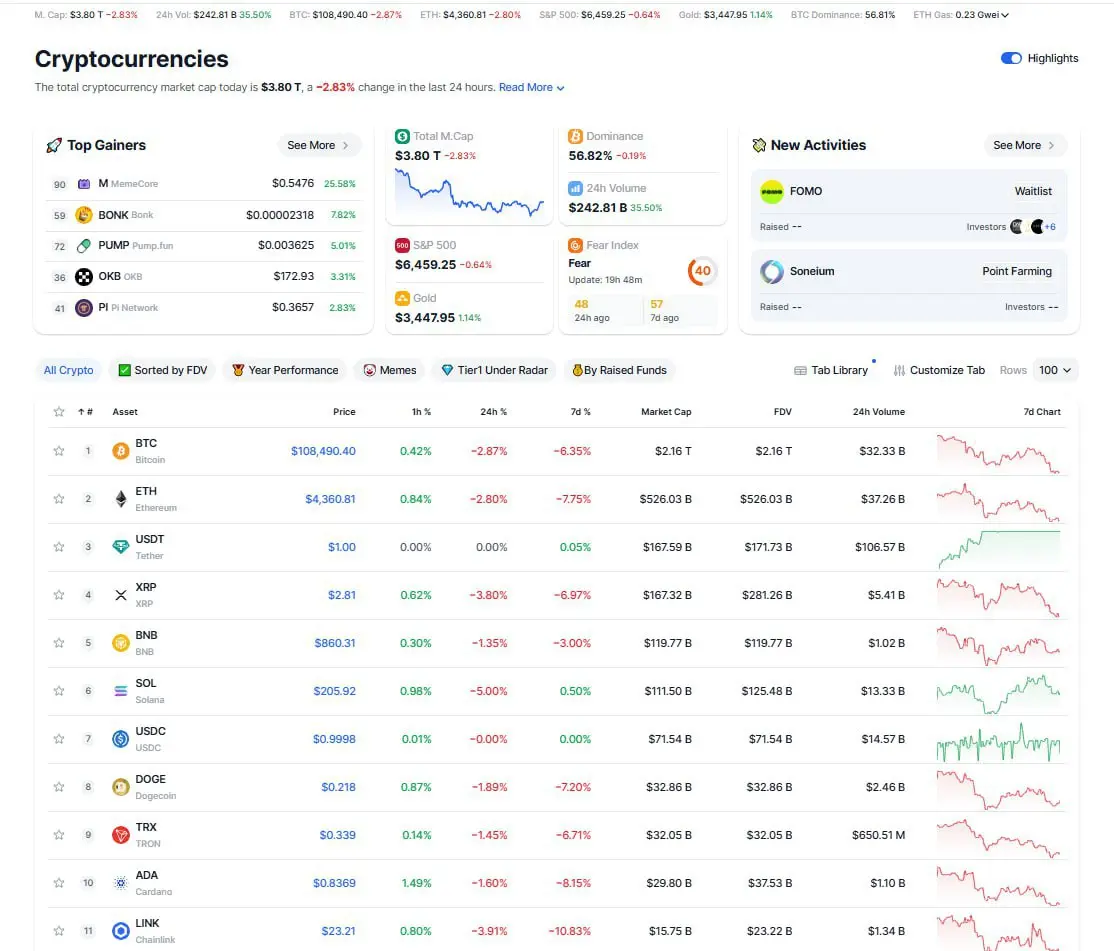The image size is (1114, 951).
Task: Open the Tab Library
Action: pos(831,370)
